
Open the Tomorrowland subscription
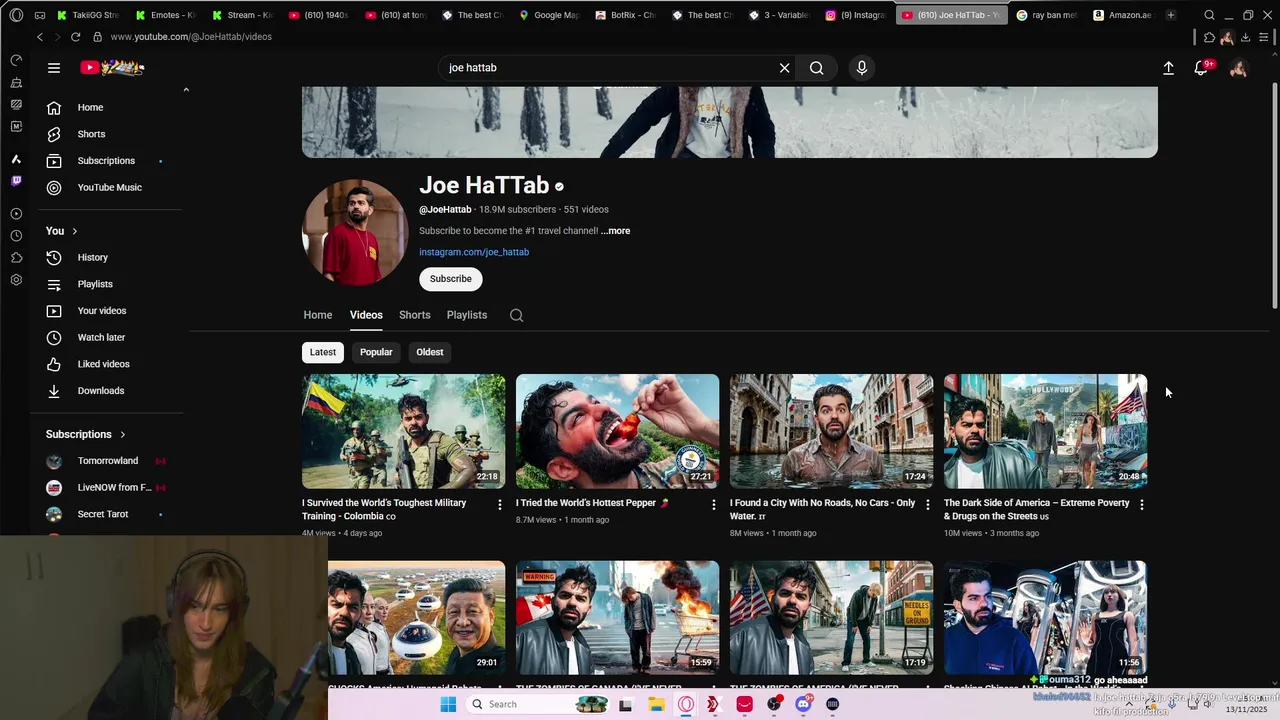point(110,461)
